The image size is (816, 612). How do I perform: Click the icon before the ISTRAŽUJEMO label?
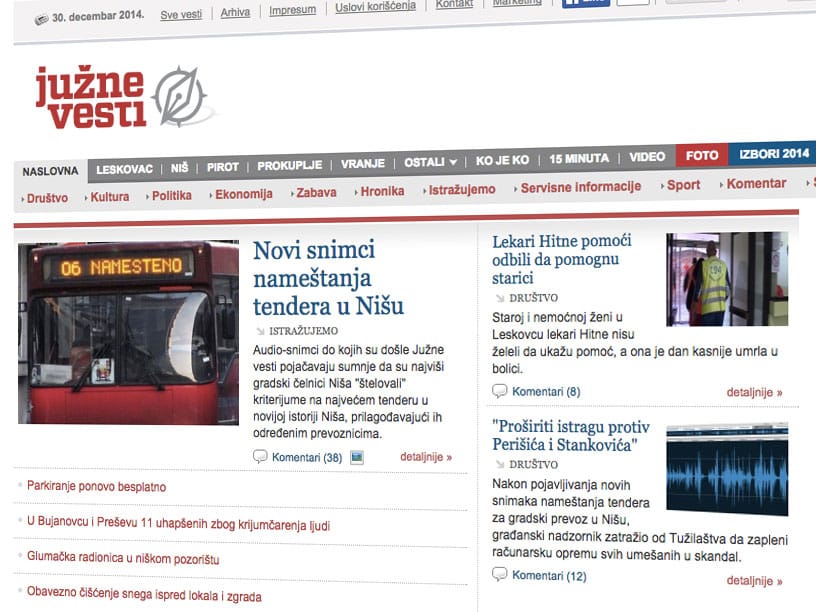pos(260,330)
